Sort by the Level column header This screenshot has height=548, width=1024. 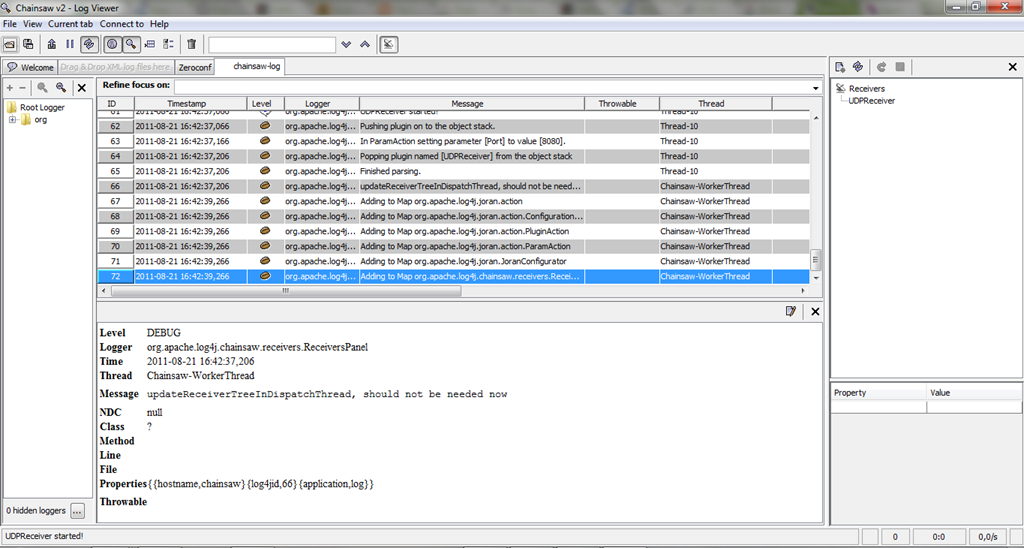[x=266, y=103]
